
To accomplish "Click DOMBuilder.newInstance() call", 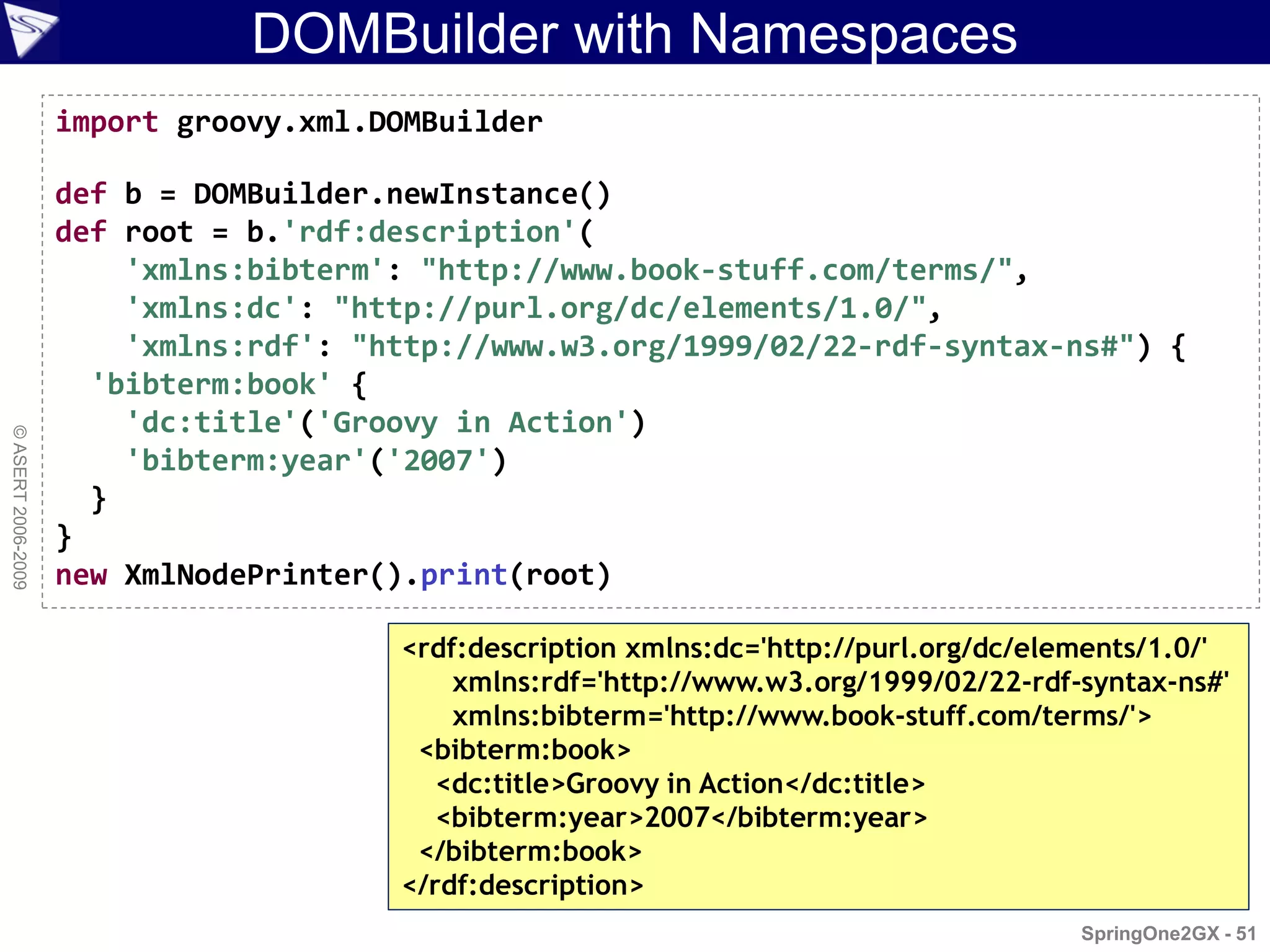I will point(402,195).
